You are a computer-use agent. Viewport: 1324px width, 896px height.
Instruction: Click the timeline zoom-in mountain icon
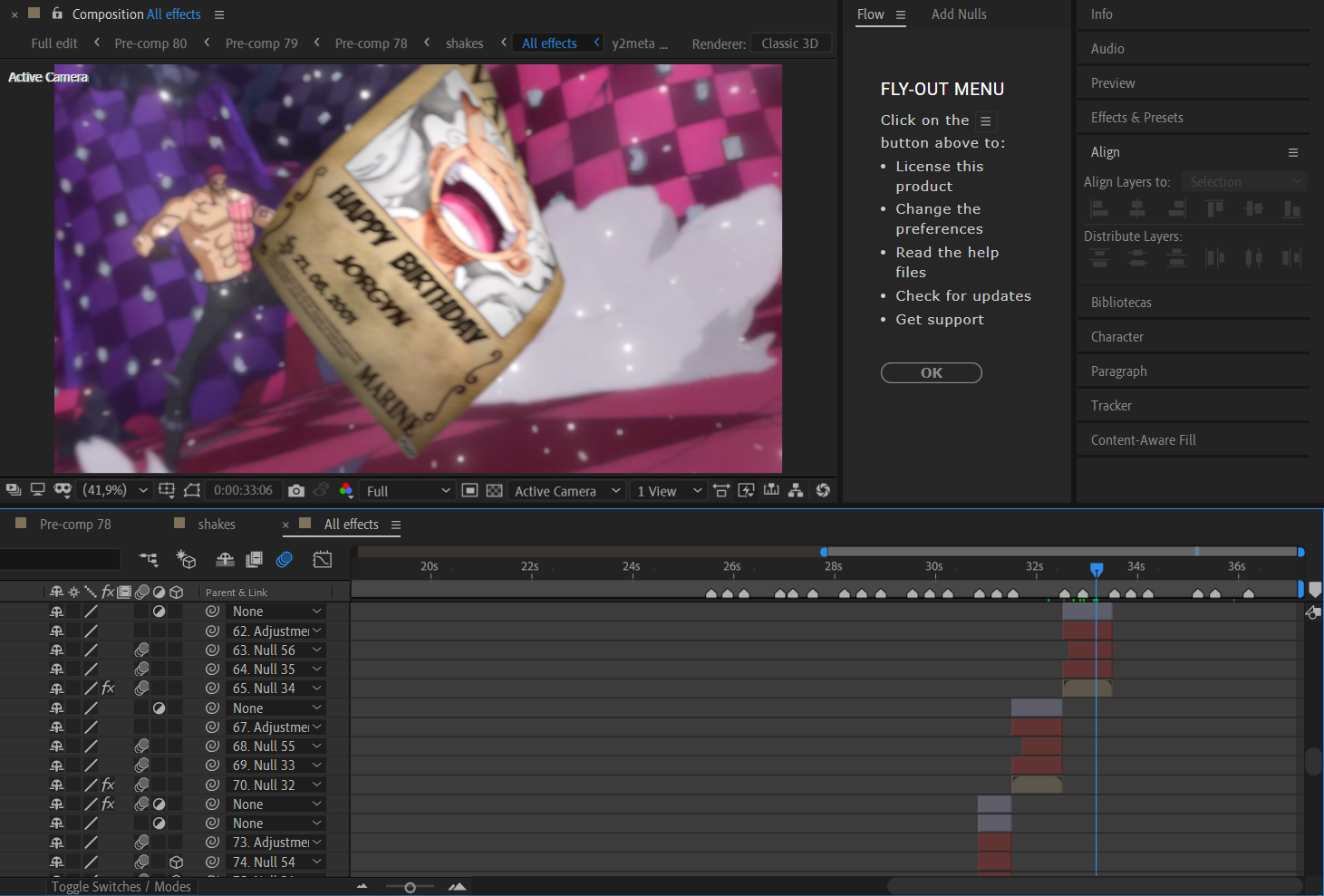(458, 887)
